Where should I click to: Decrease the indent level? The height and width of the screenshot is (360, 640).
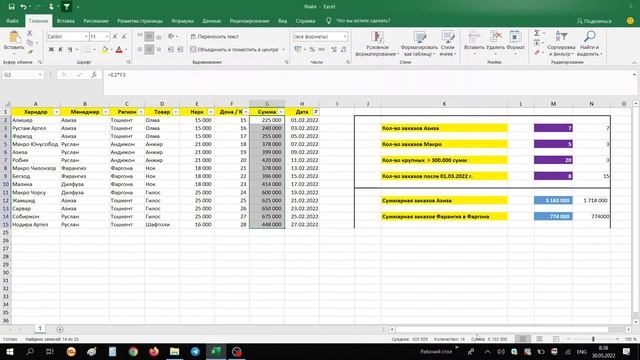click(171, 49)
